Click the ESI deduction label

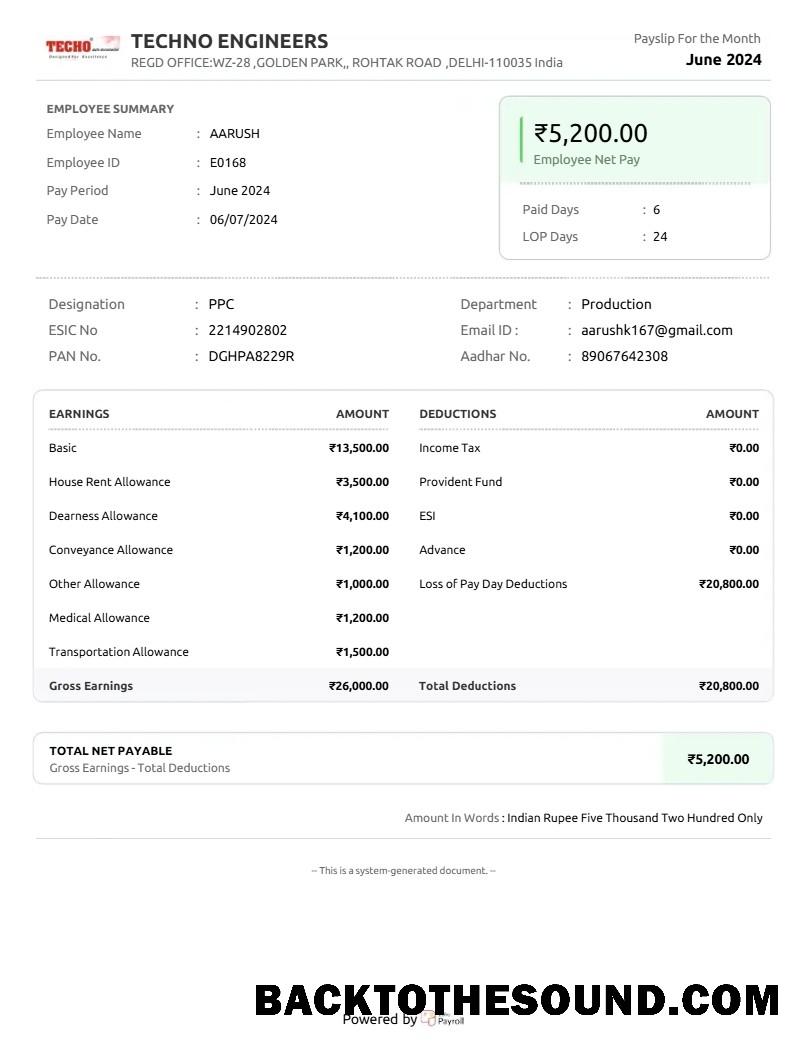coord(427,517)
